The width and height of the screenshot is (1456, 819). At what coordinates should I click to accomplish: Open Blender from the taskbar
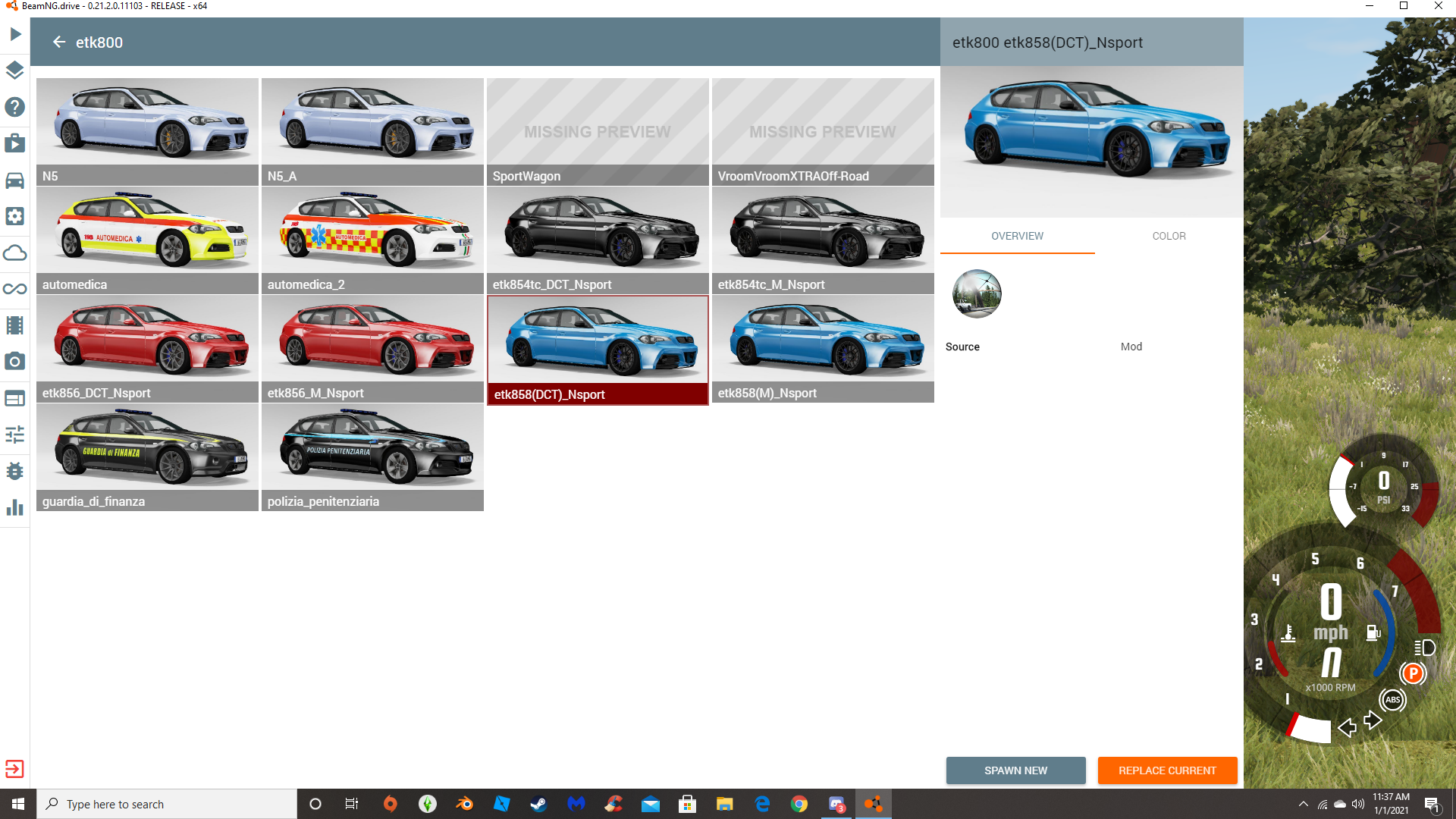(464, 804)
